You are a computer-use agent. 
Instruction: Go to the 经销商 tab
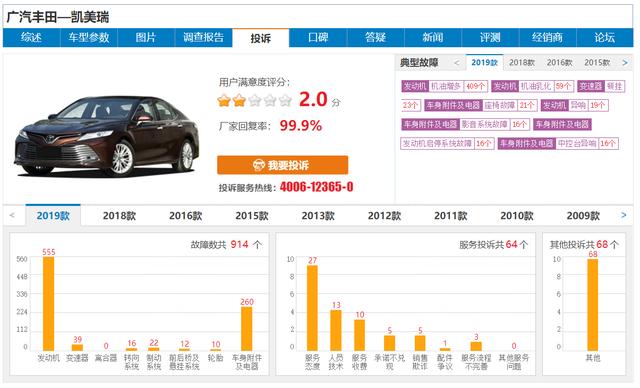[547, 38]
